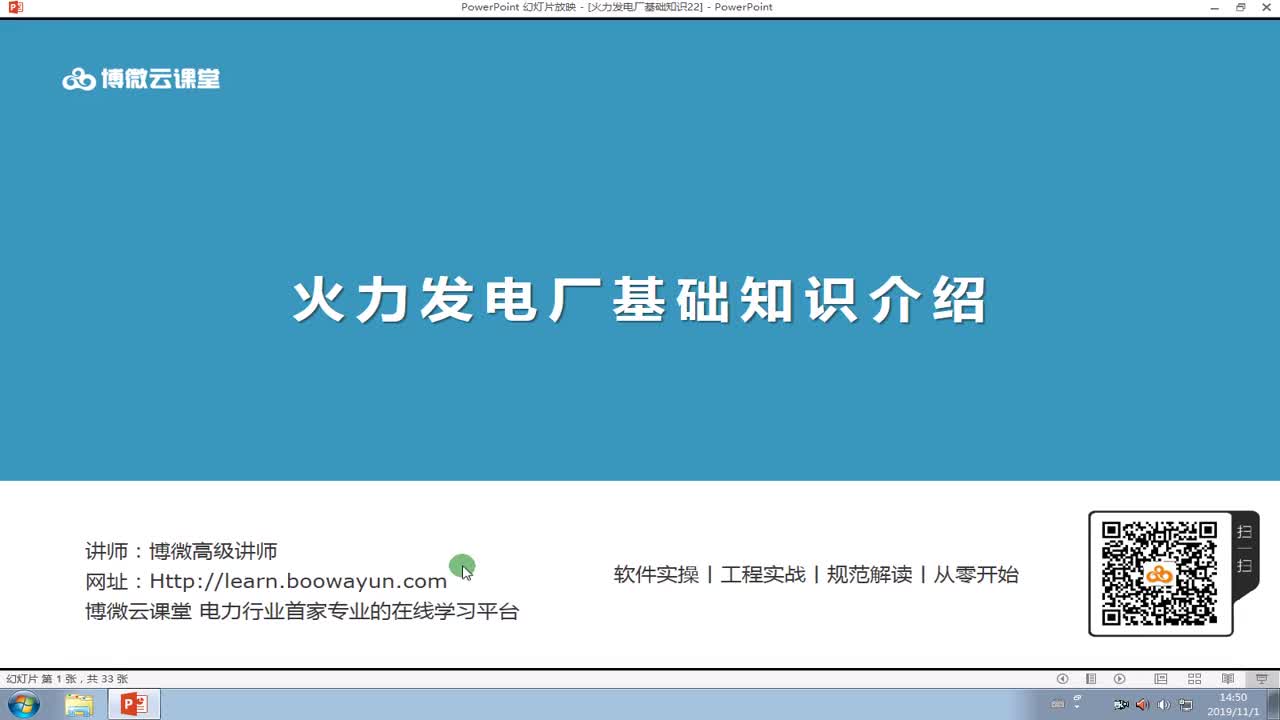The height and width of the screenshot is (720, 1280).
Task: Open the slide list menu icon
Action: click(1091, 679)
